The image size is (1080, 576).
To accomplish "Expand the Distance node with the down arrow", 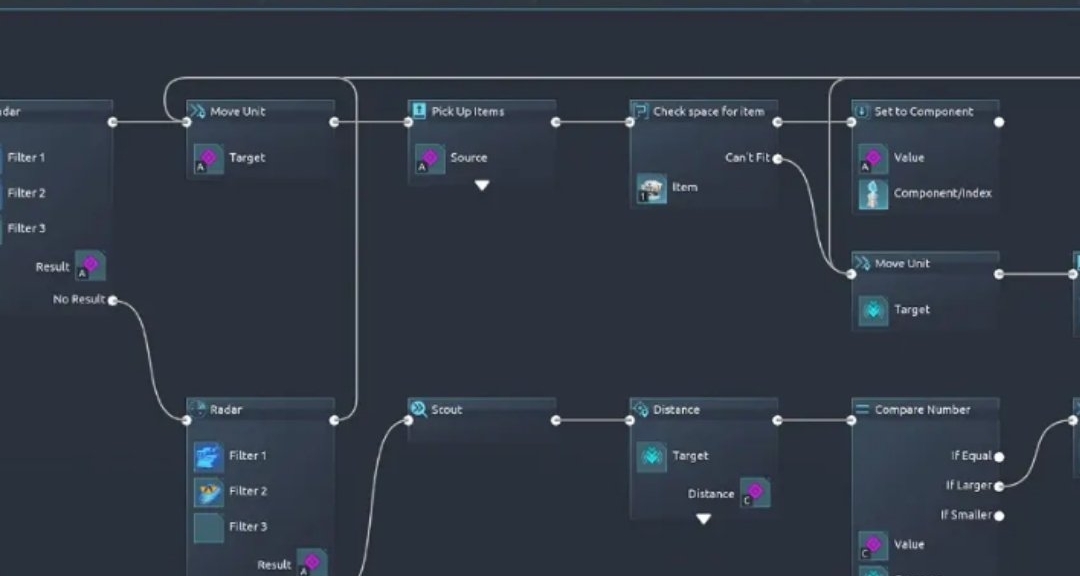I will (703, 519).
